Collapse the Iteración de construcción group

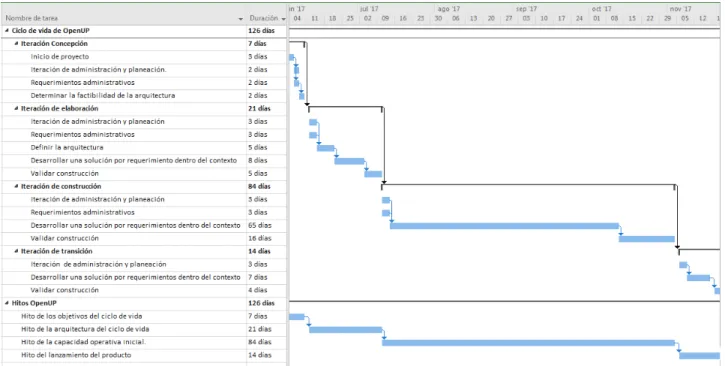(16, 187)
